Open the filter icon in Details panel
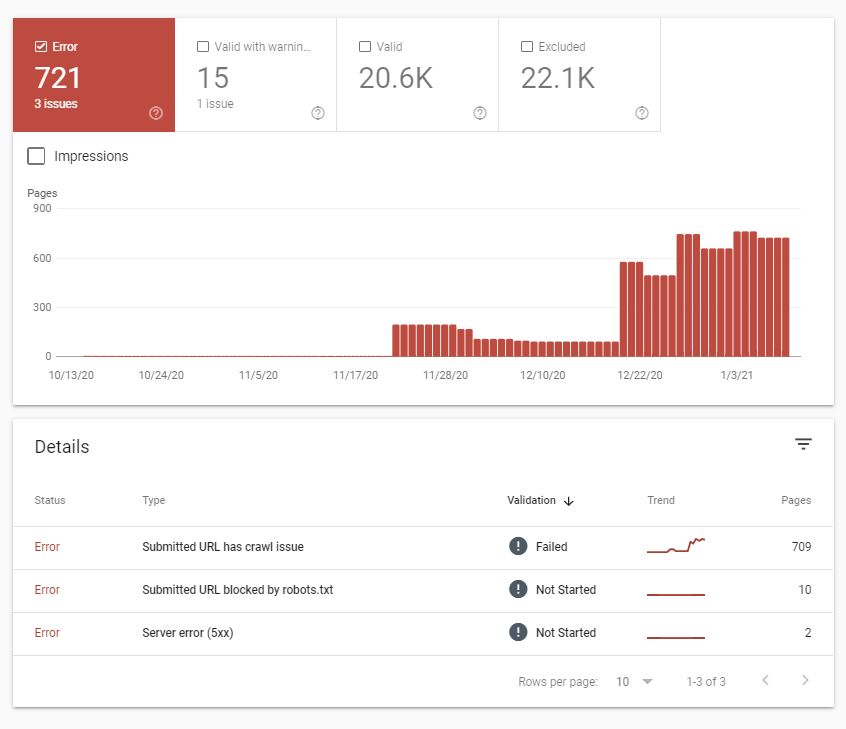This screenshot has width=846, height=729. [x=803, y=444]
